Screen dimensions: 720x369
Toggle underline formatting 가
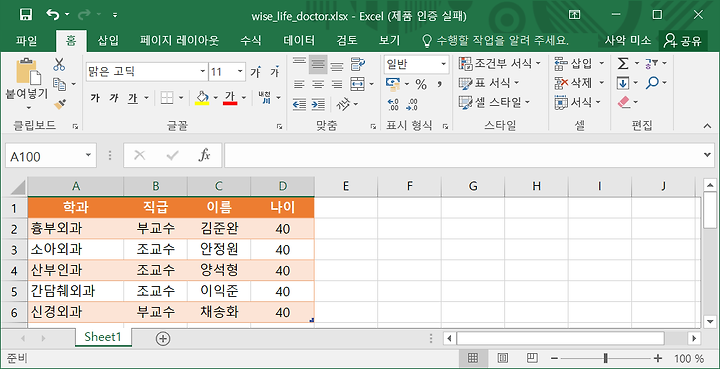[133, 98]
